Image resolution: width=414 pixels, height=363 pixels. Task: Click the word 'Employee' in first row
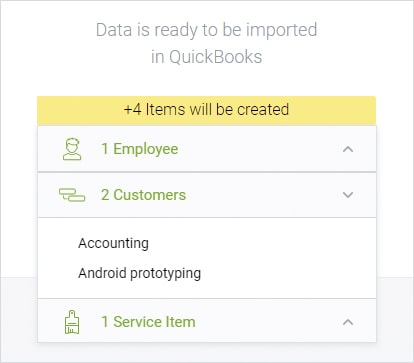(146, 149)
